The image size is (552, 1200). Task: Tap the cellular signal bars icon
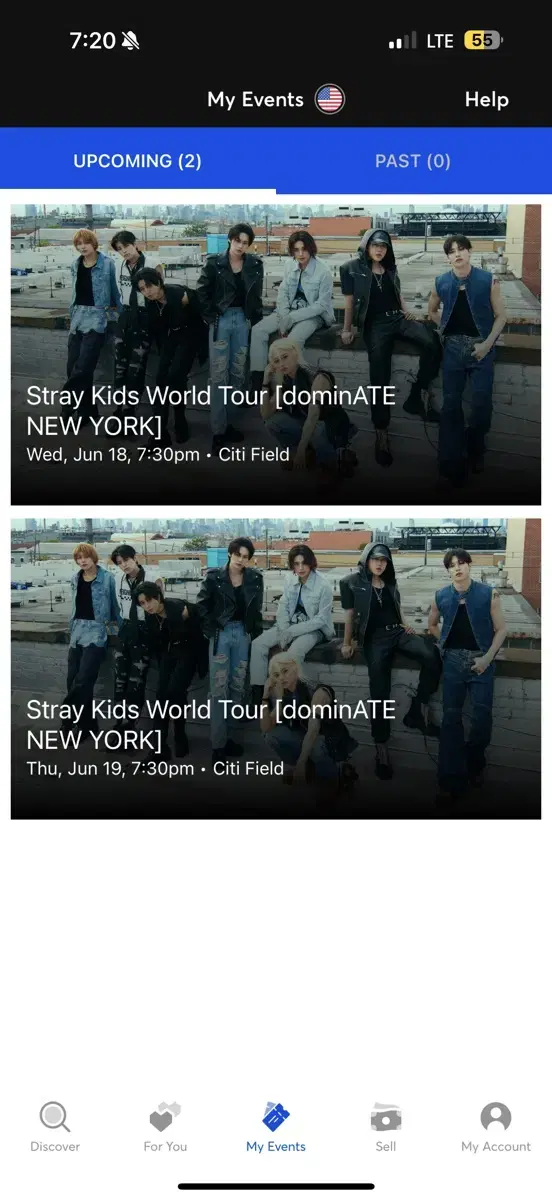point(402,41)
